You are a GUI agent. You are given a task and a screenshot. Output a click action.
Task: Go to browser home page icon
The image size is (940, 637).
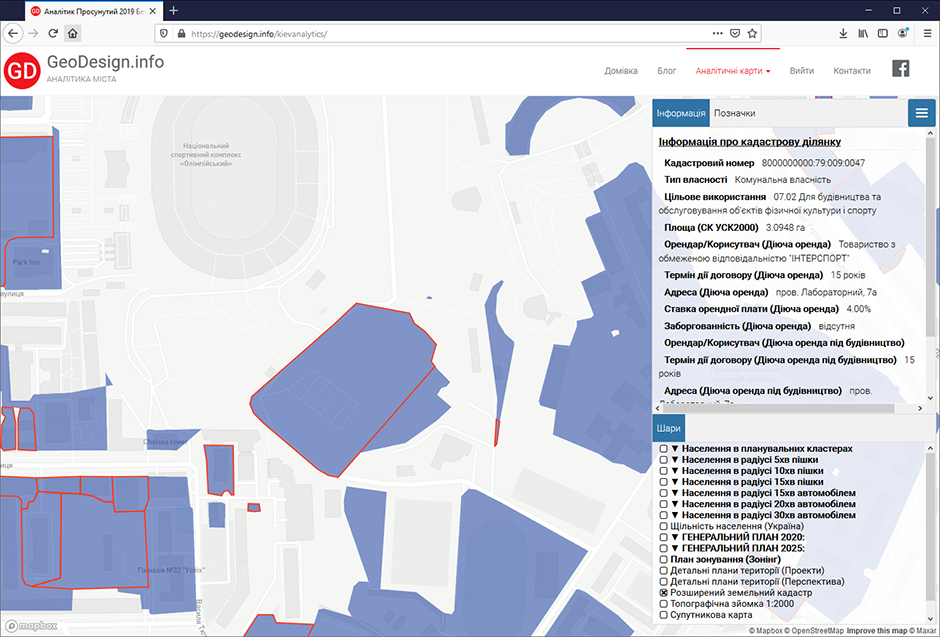point(73,33)
